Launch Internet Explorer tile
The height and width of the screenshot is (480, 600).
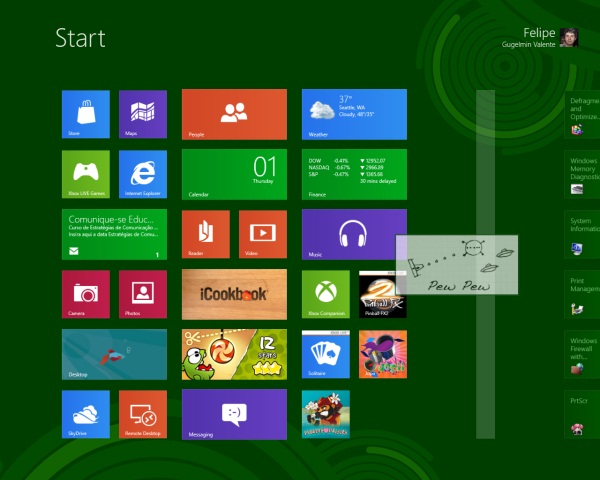point(143,174)
